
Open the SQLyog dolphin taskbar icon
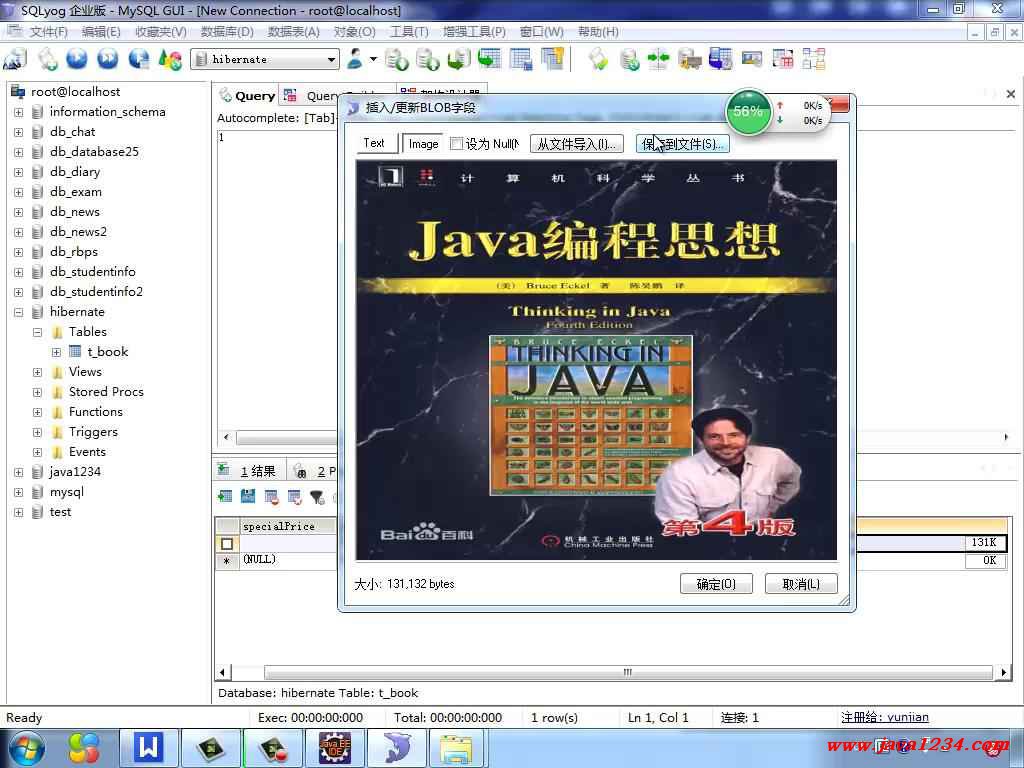pos(396,748)
